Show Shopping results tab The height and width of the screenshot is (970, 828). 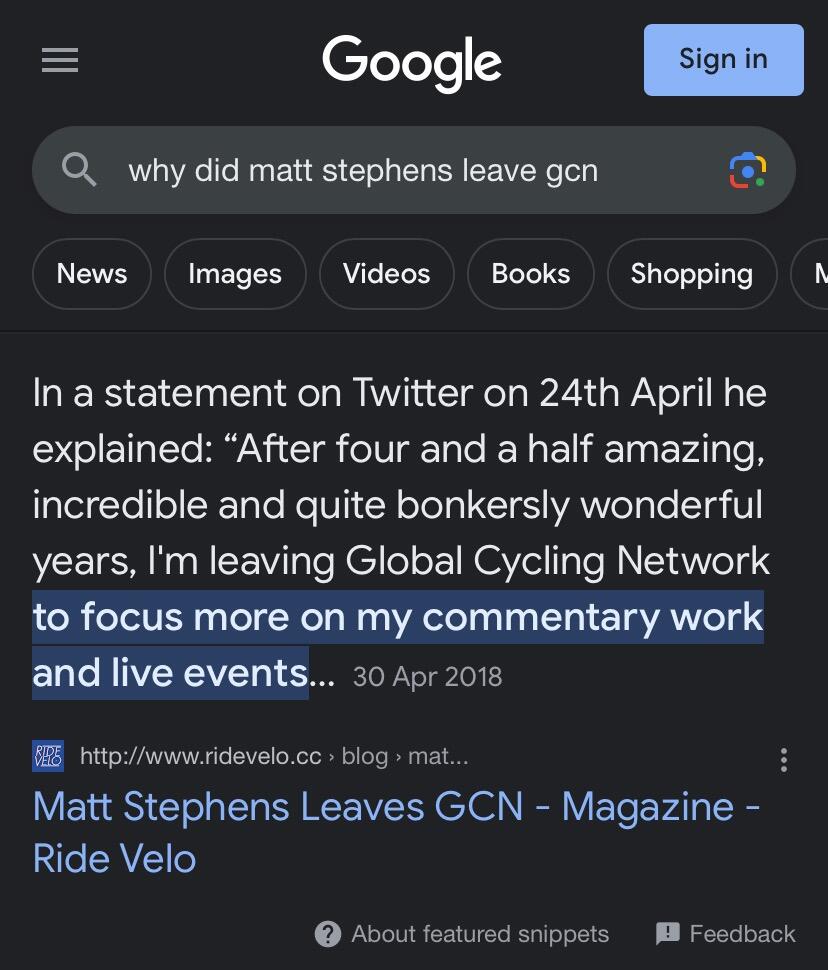point(691,274)
